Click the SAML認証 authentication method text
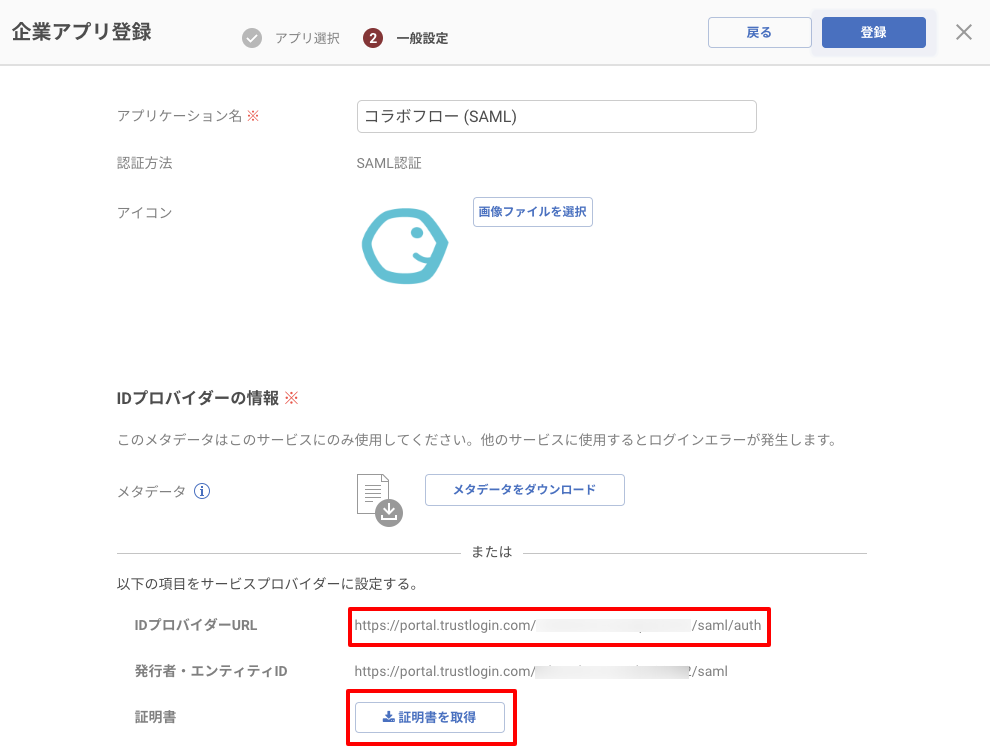 pyautogui.click(x=389, y=163)
